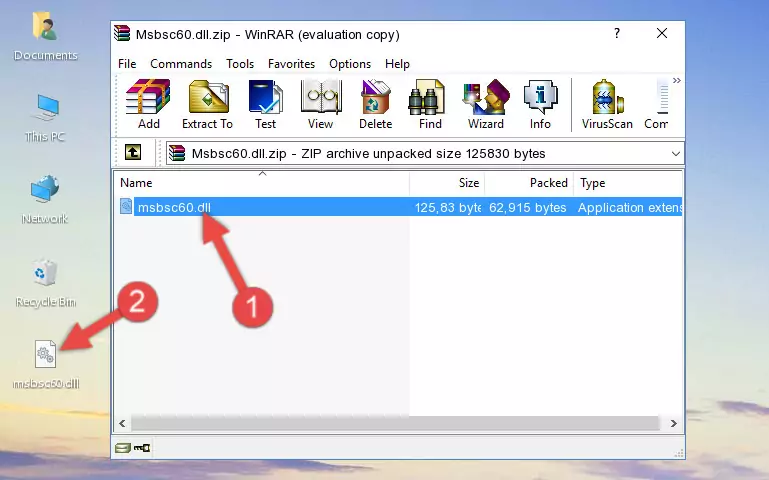Run the Test archive tool

[265, 104]
